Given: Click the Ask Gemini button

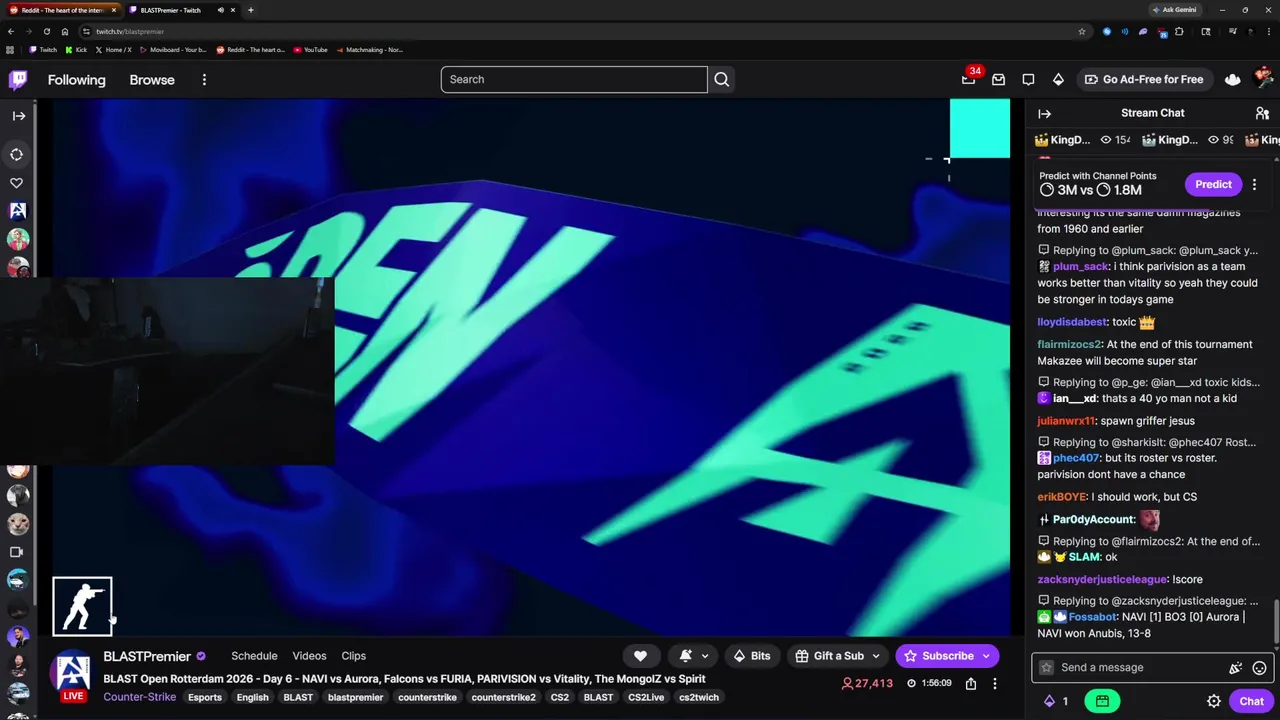Looking at the screenshot, I should pyautogui.click(x=1174, y=10).
